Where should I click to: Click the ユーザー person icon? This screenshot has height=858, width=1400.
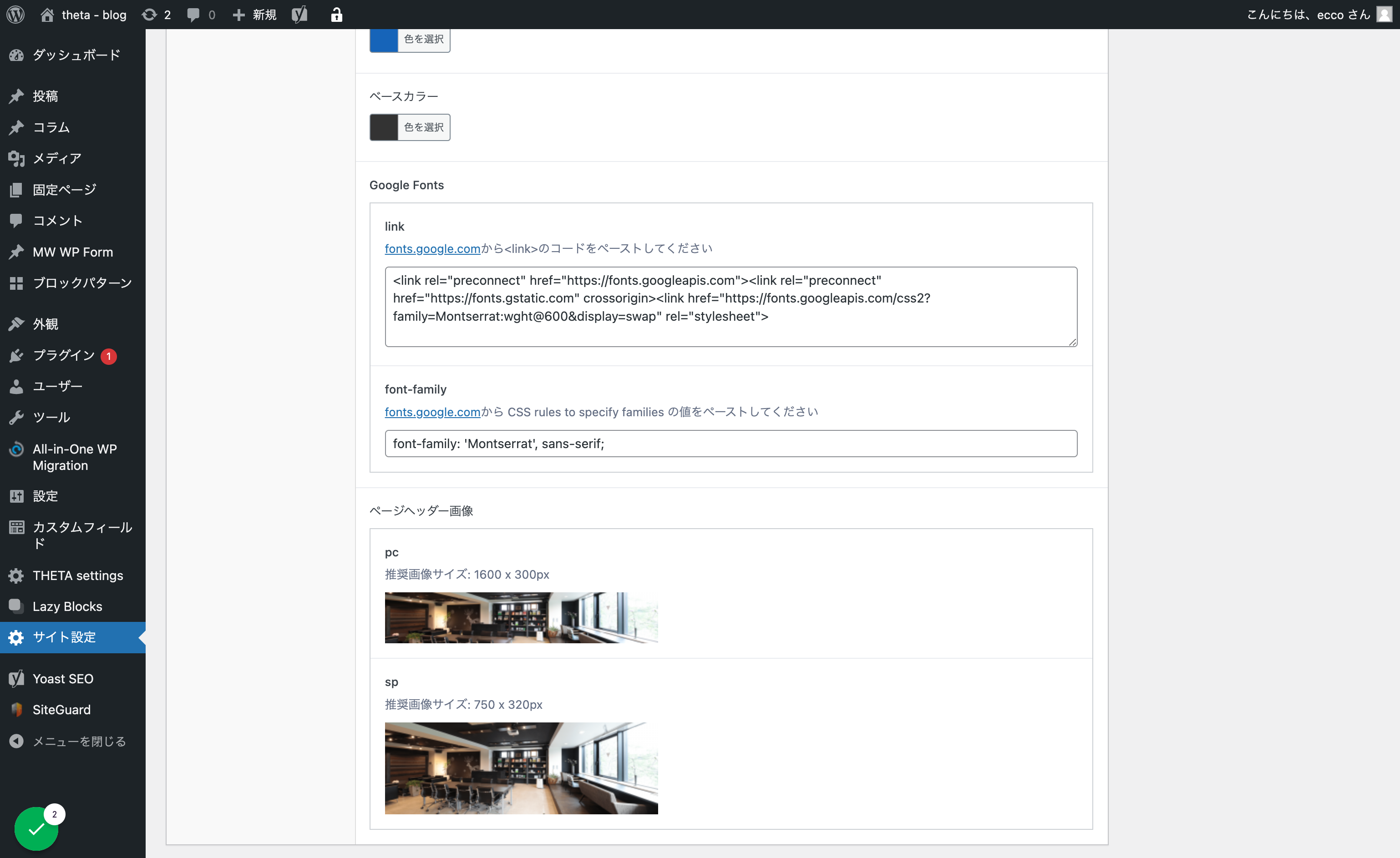tap(16, 386)
